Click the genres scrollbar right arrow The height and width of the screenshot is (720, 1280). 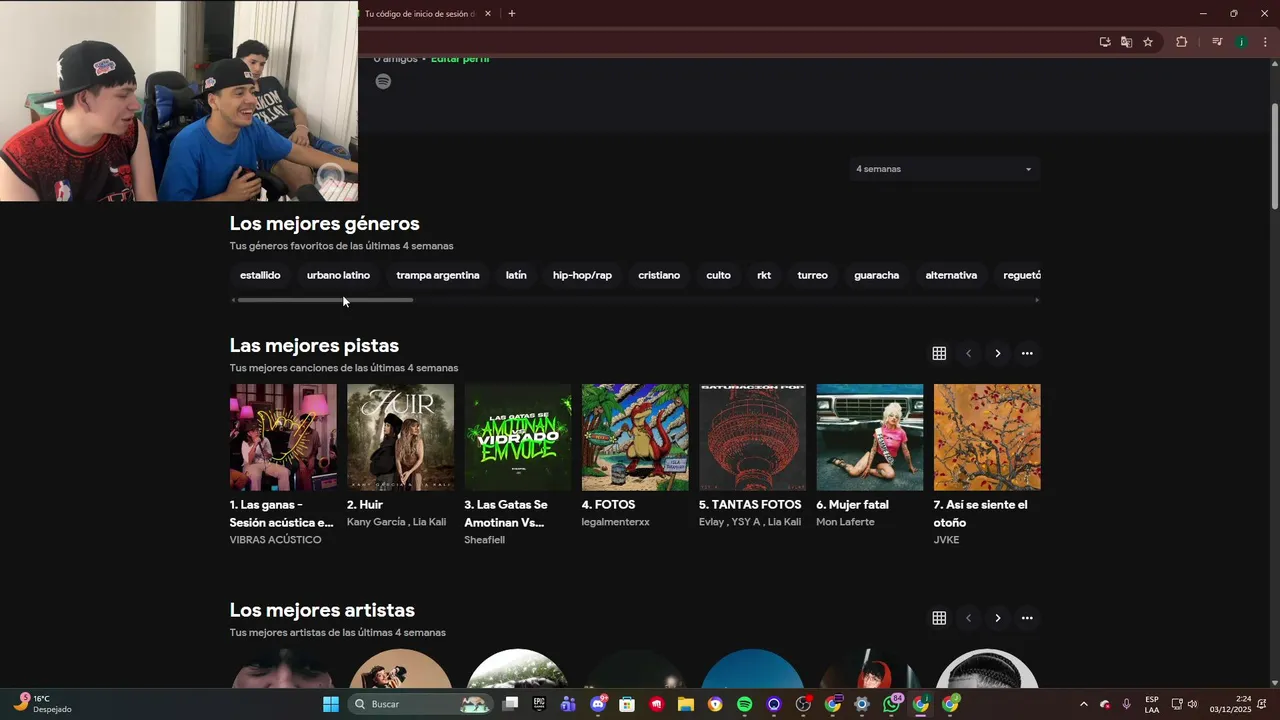tap(1036, 300)
